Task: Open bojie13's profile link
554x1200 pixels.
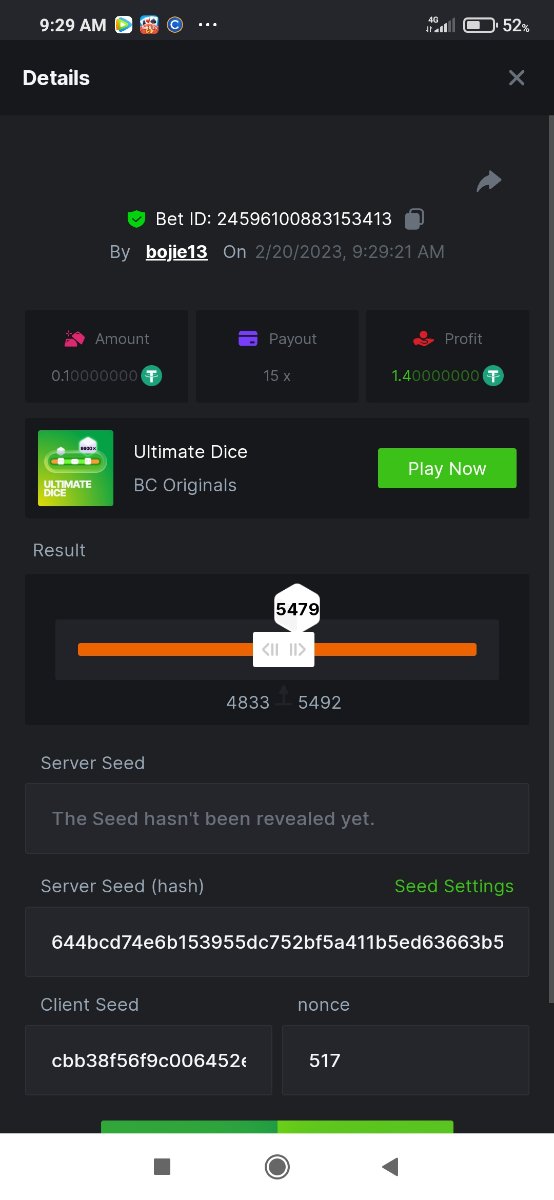Action: [177, 252]
